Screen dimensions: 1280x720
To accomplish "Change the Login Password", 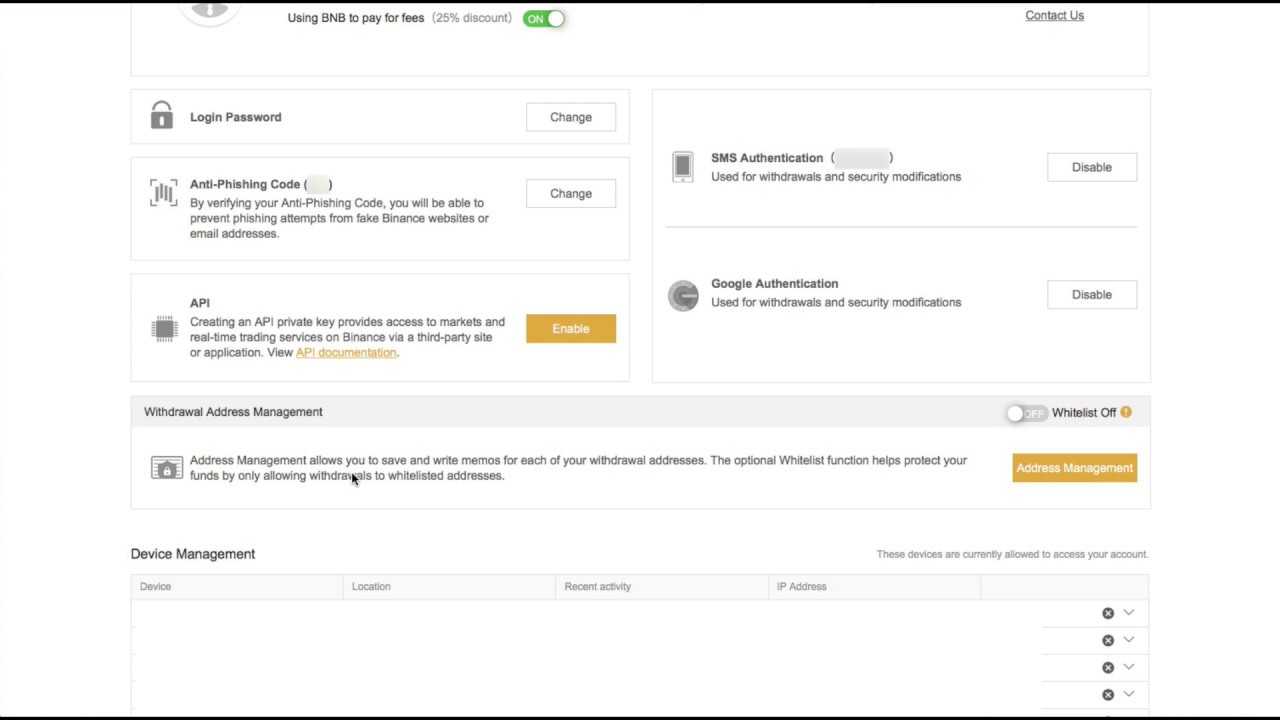I will tap(571, 117).
